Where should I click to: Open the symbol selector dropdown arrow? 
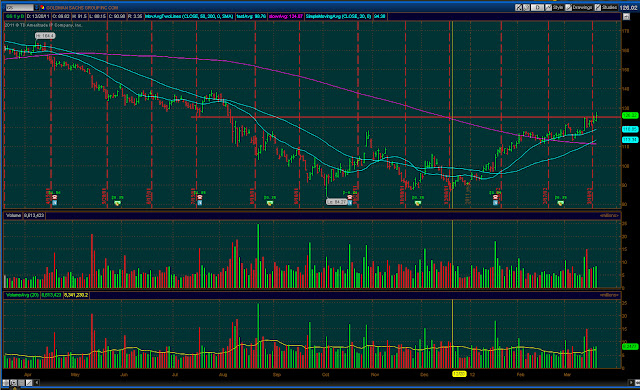pos(36,7)
